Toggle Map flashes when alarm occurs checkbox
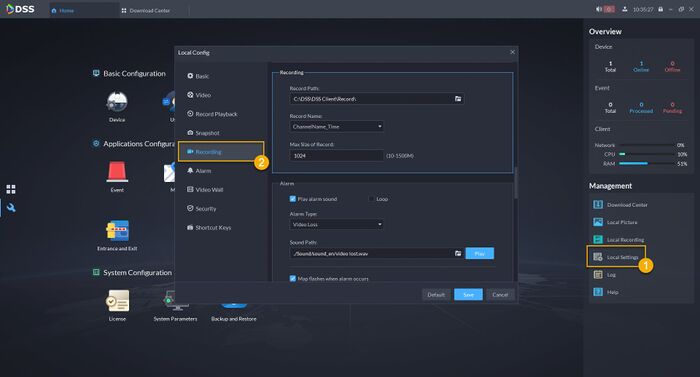The height and width of the screenshot is (377, 700). 293,278
